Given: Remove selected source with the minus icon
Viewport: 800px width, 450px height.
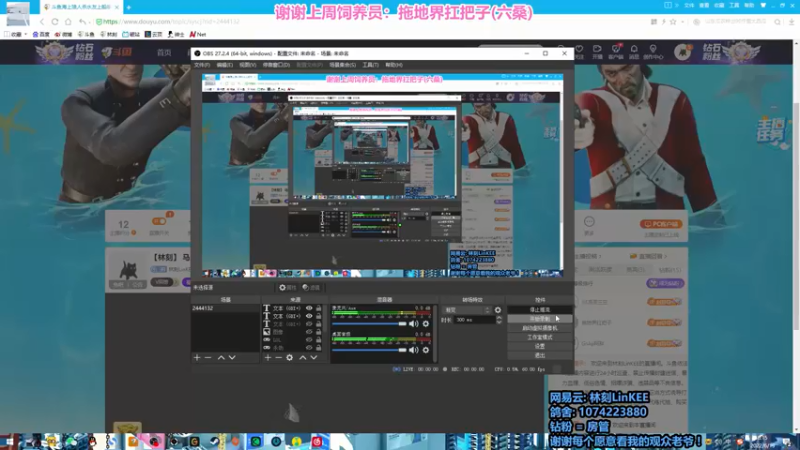Looking at the screenshot, I should point(279,358).
